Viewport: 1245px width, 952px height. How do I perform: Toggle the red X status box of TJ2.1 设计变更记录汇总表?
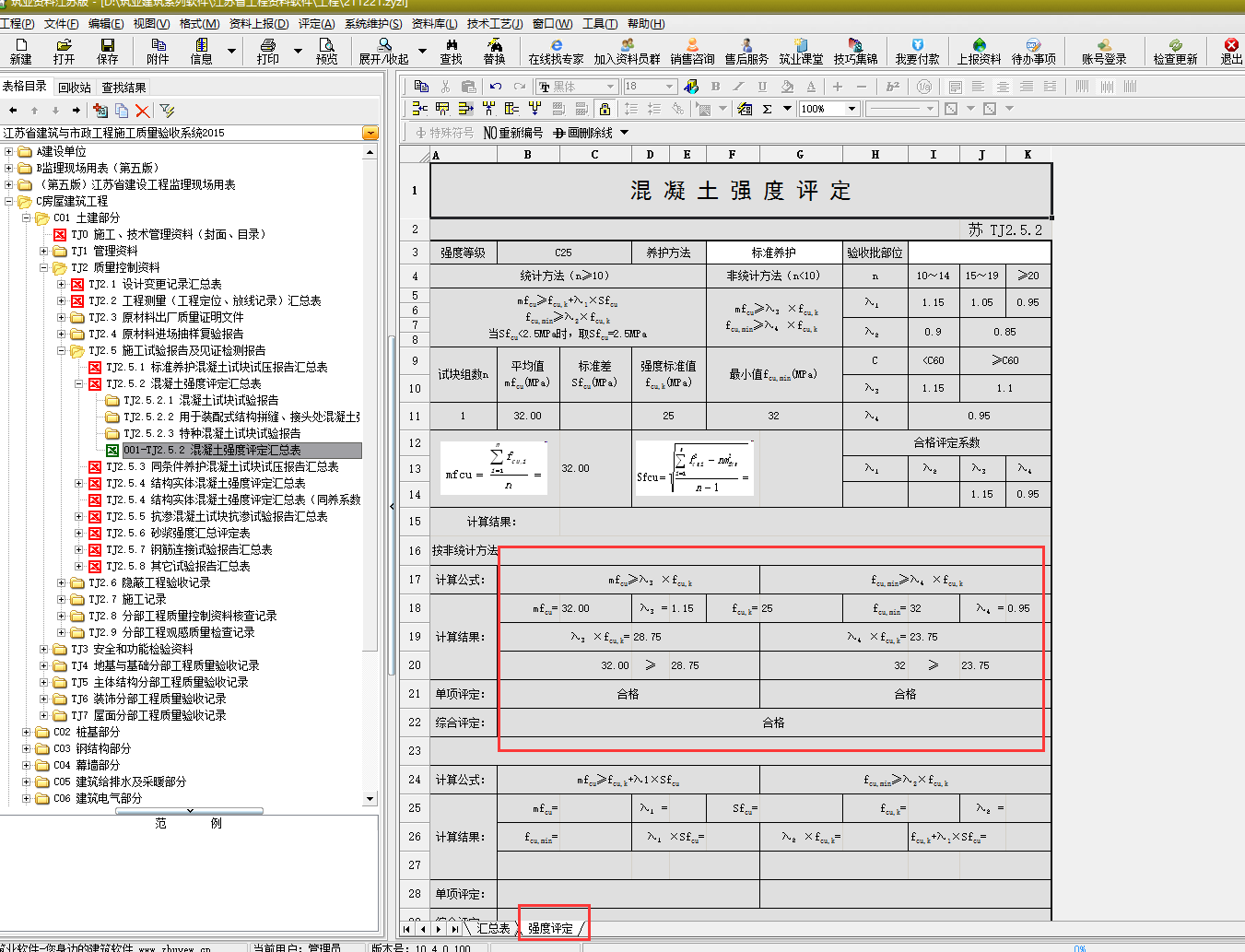[x=77, y=285]
